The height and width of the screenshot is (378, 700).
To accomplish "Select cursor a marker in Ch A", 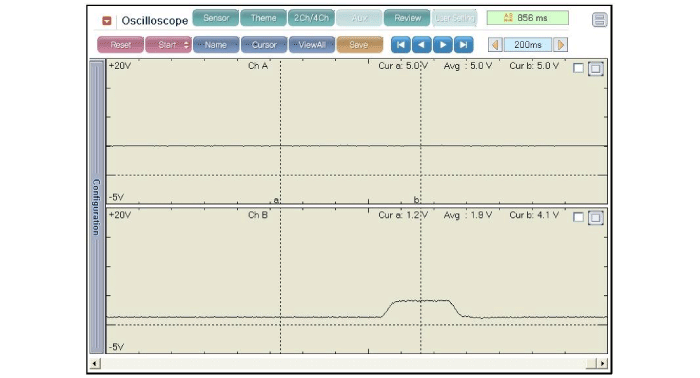I will pos(276,200).
